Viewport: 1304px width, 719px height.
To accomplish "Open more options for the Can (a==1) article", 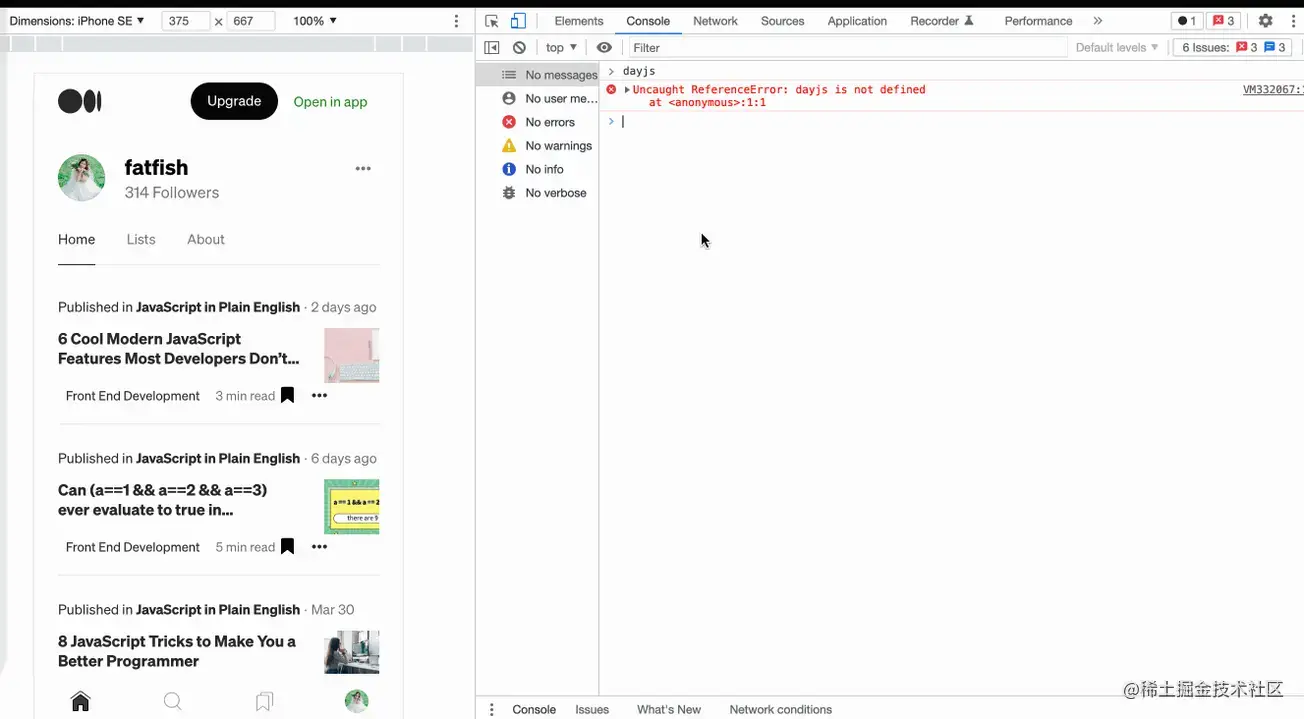I will pyautogui.click(x=319, y=547).
